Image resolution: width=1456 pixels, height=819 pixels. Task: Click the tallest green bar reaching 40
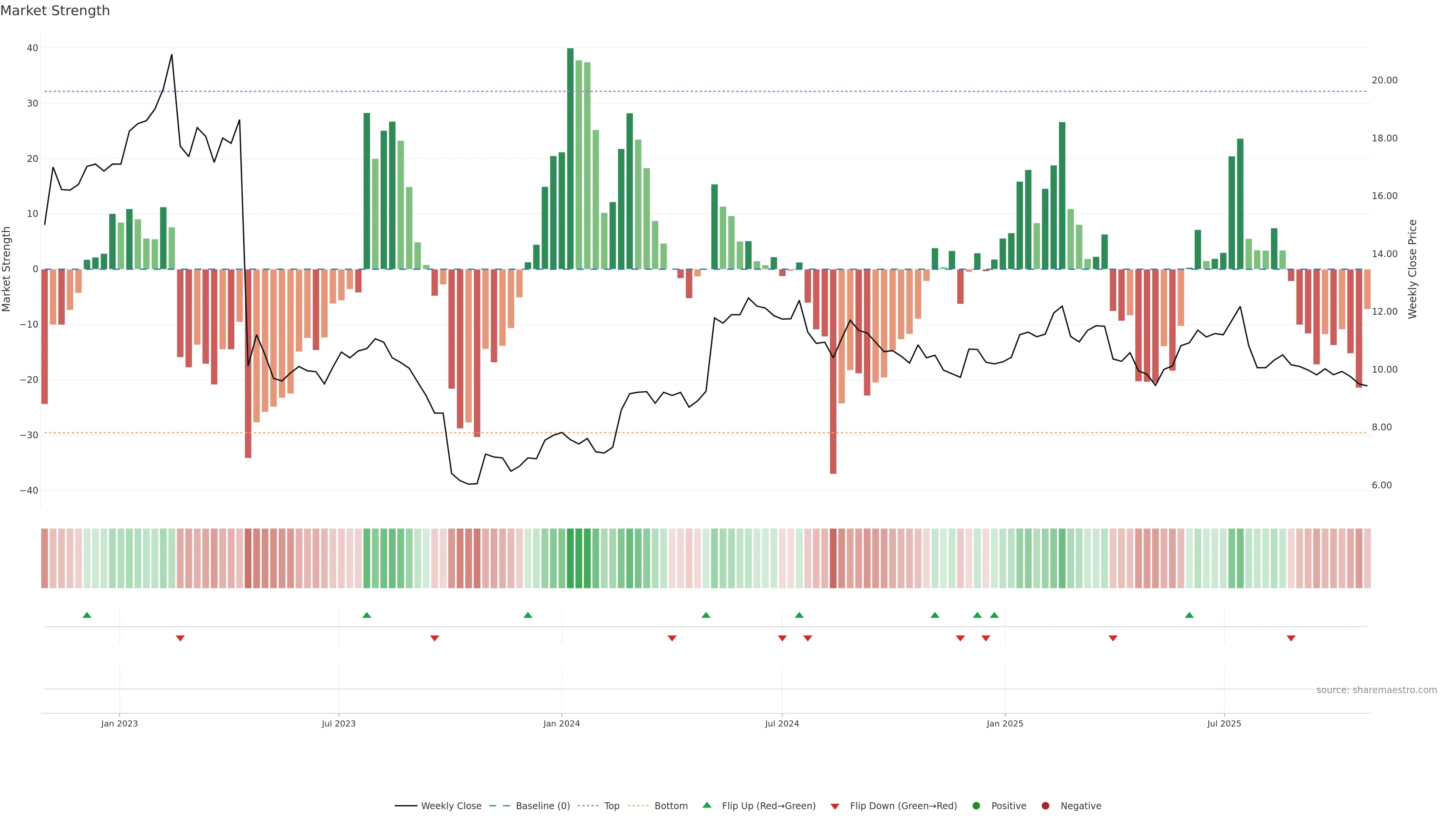point(570,158)
